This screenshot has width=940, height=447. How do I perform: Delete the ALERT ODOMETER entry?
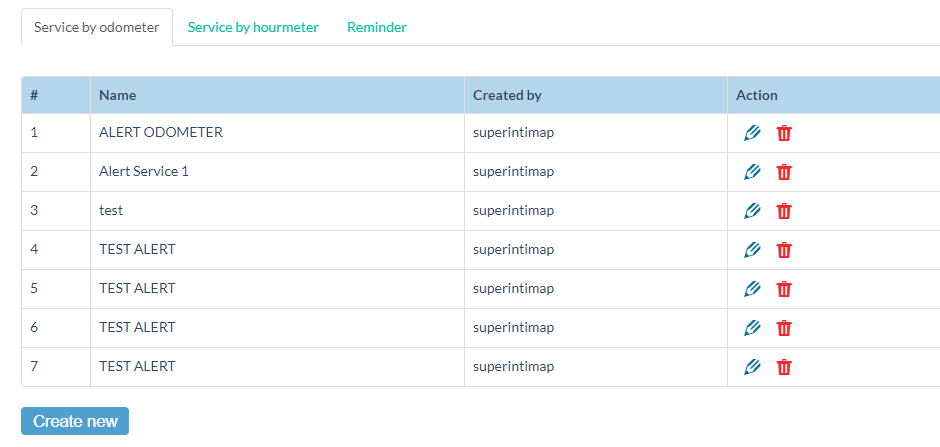click(784, 133)
